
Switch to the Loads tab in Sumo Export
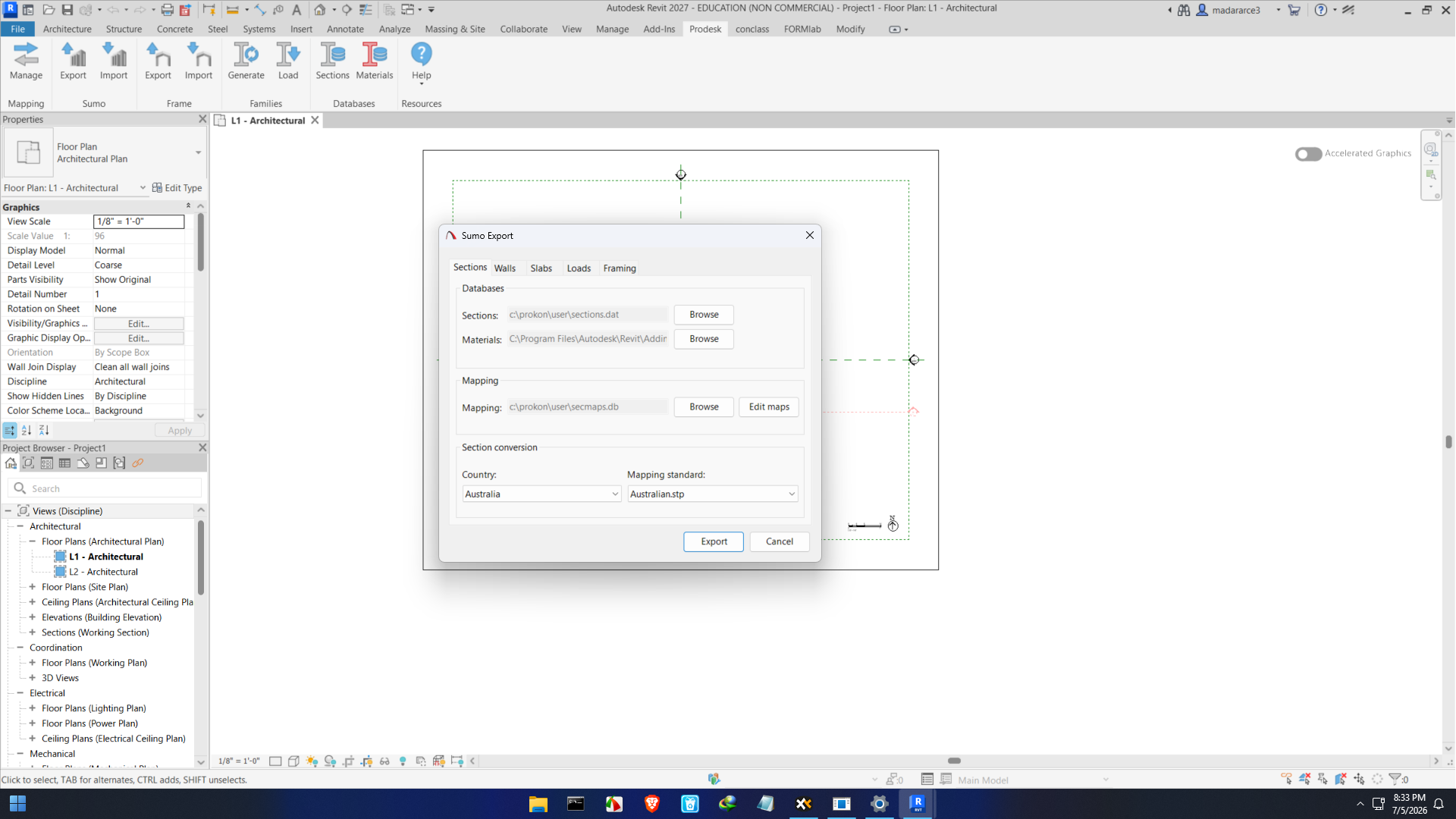(x=579, y=268)
